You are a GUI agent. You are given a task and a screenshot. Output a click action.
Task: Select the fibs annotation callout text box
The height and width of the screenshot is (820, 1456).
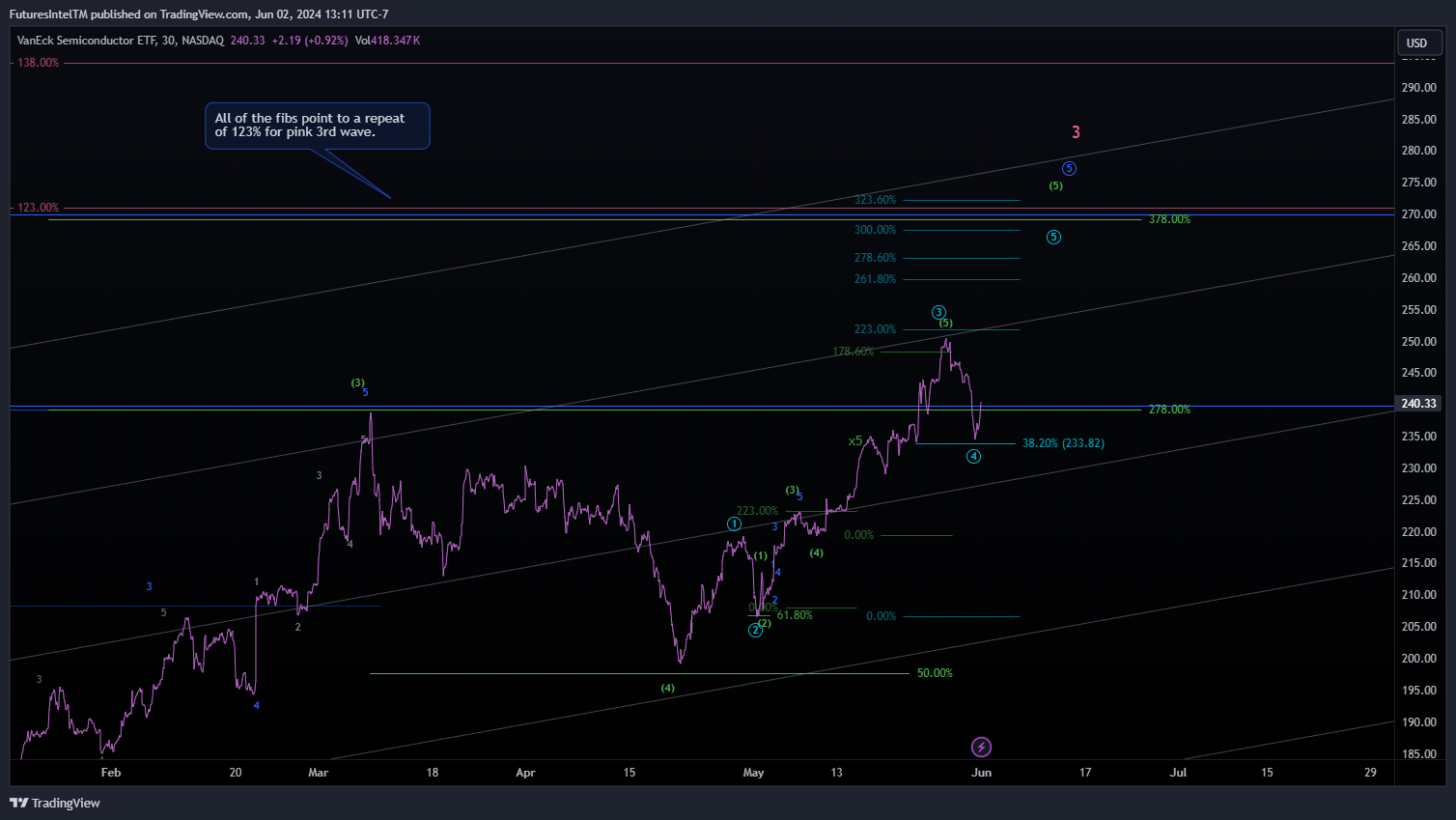click(318, 126)
